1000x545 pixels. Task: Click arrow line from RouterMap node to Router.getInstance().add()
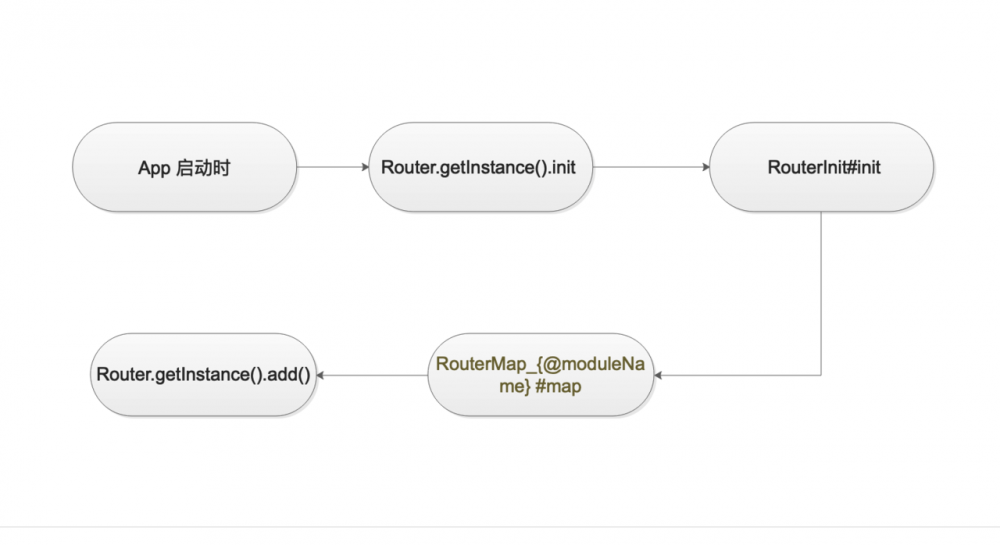[x=372, y=375]
